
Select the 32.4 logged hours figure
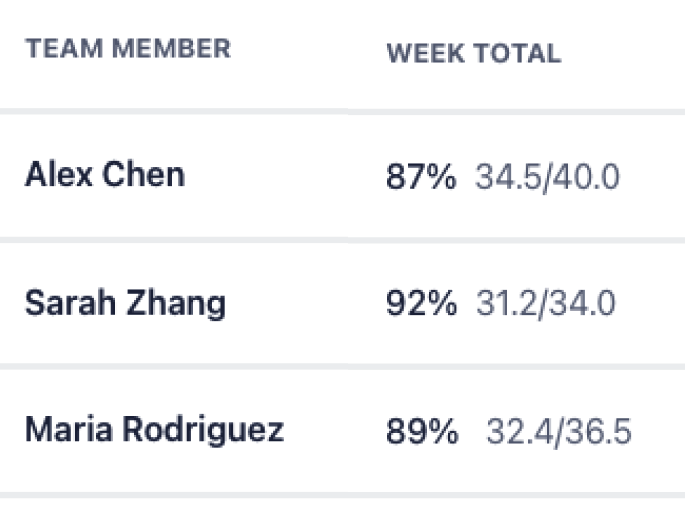pos(519,431)
